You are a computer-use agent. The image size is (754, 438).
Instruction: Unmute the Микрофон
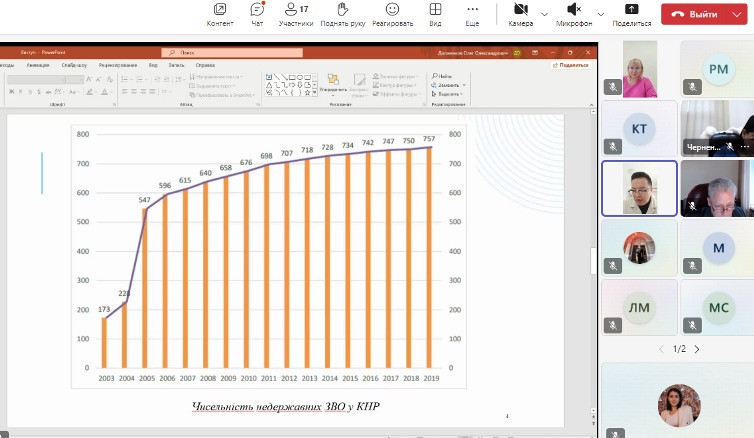pos(573,10)
